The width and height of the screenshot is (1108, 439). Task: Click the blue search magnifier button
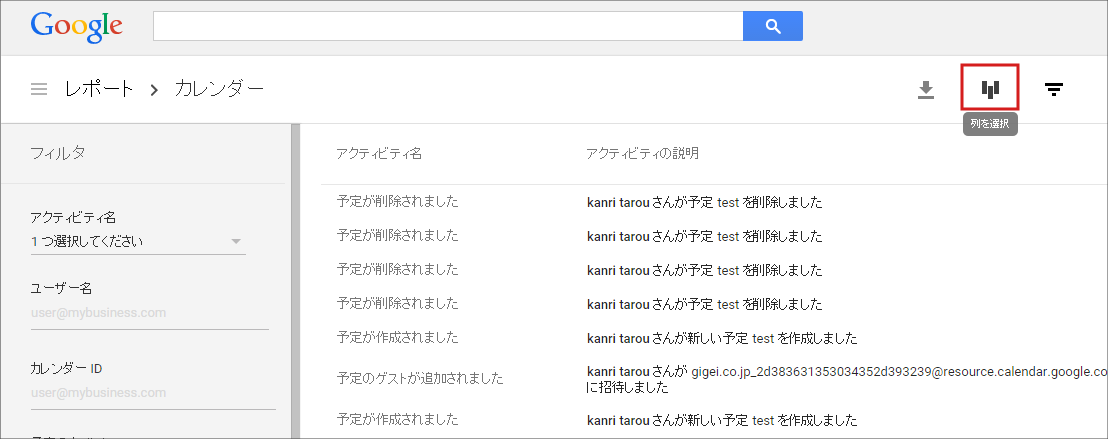point(772,26)
